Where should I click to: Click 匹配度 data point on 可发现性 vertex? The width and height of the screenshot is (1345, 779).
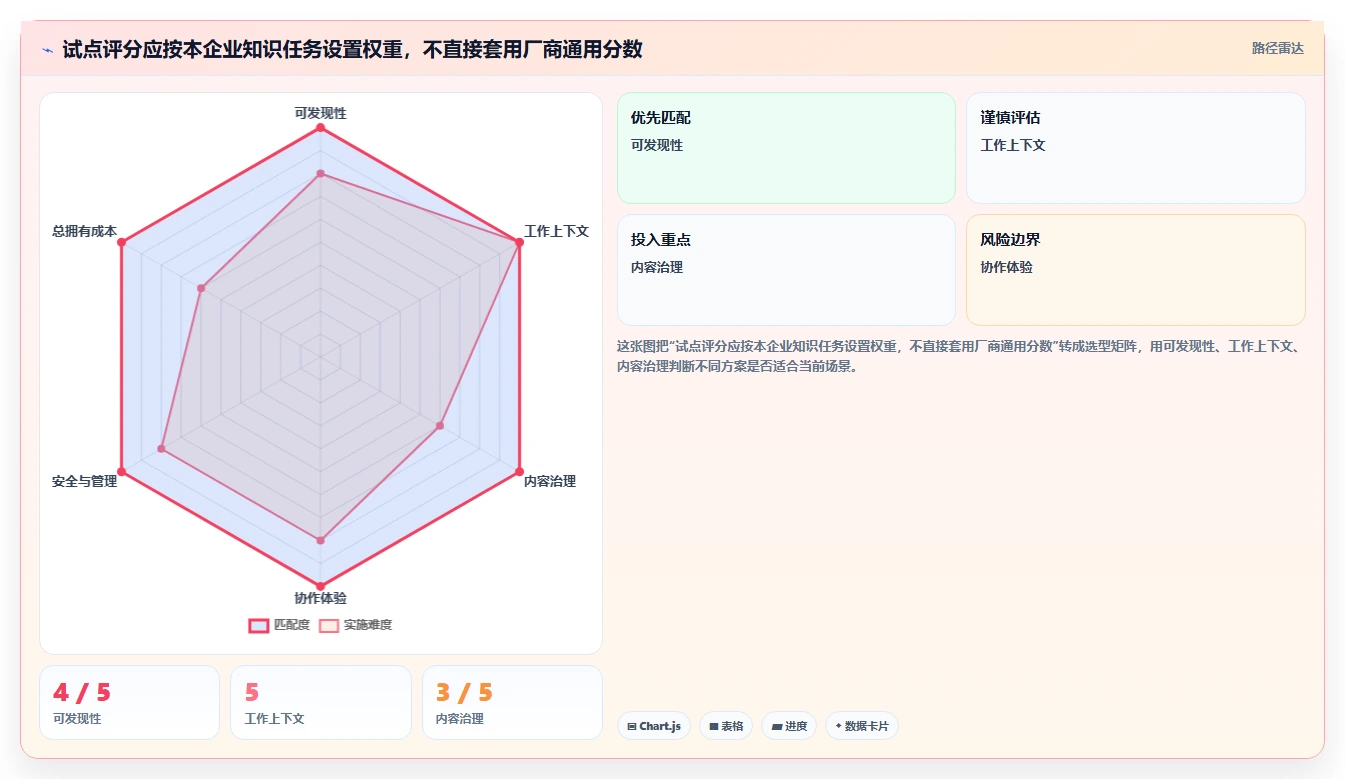[x=320, y=128]
